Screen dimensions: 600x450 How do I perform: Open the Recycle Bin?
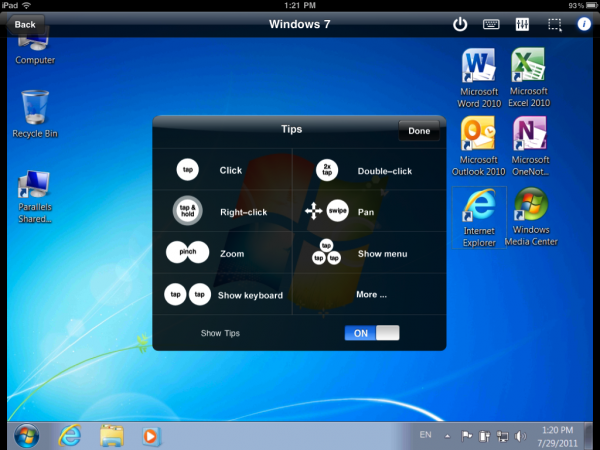35,114
